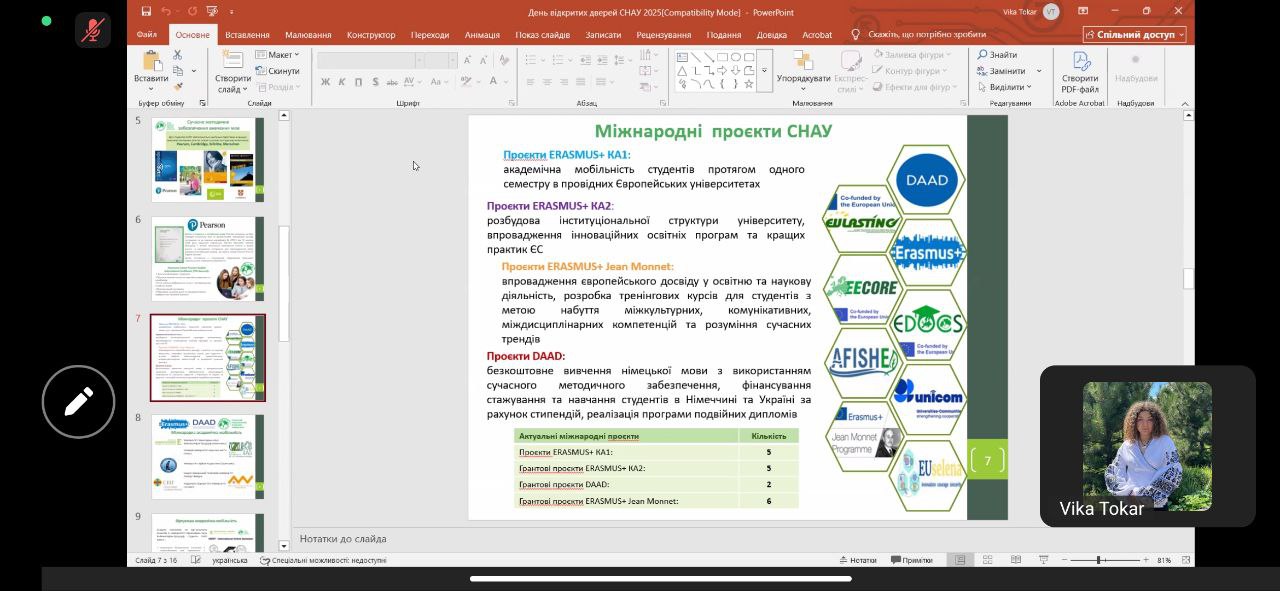Click the Нотатки button in status bar
The width and height of the screenshot is (1280, 591).
(857, 560)
